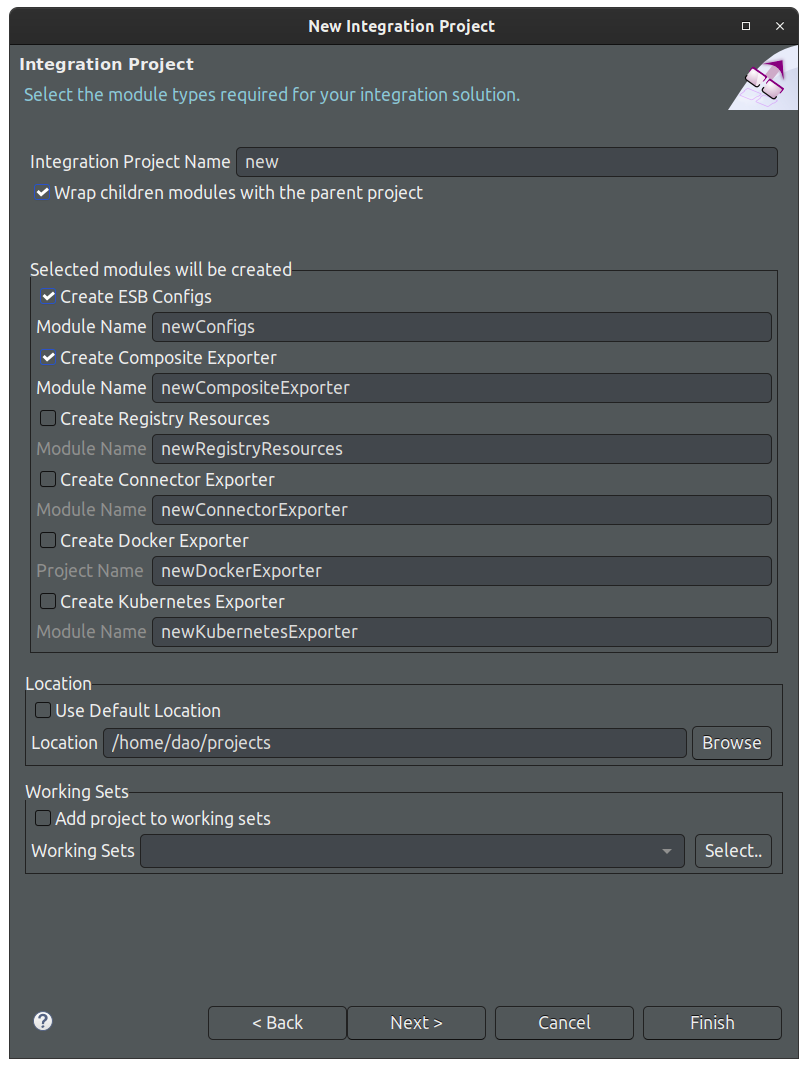Viewport: 808px width, 1068px height.
Task: Click the newRegistryResources module name field
Action: pyautogui.click(x=462, y=449)
